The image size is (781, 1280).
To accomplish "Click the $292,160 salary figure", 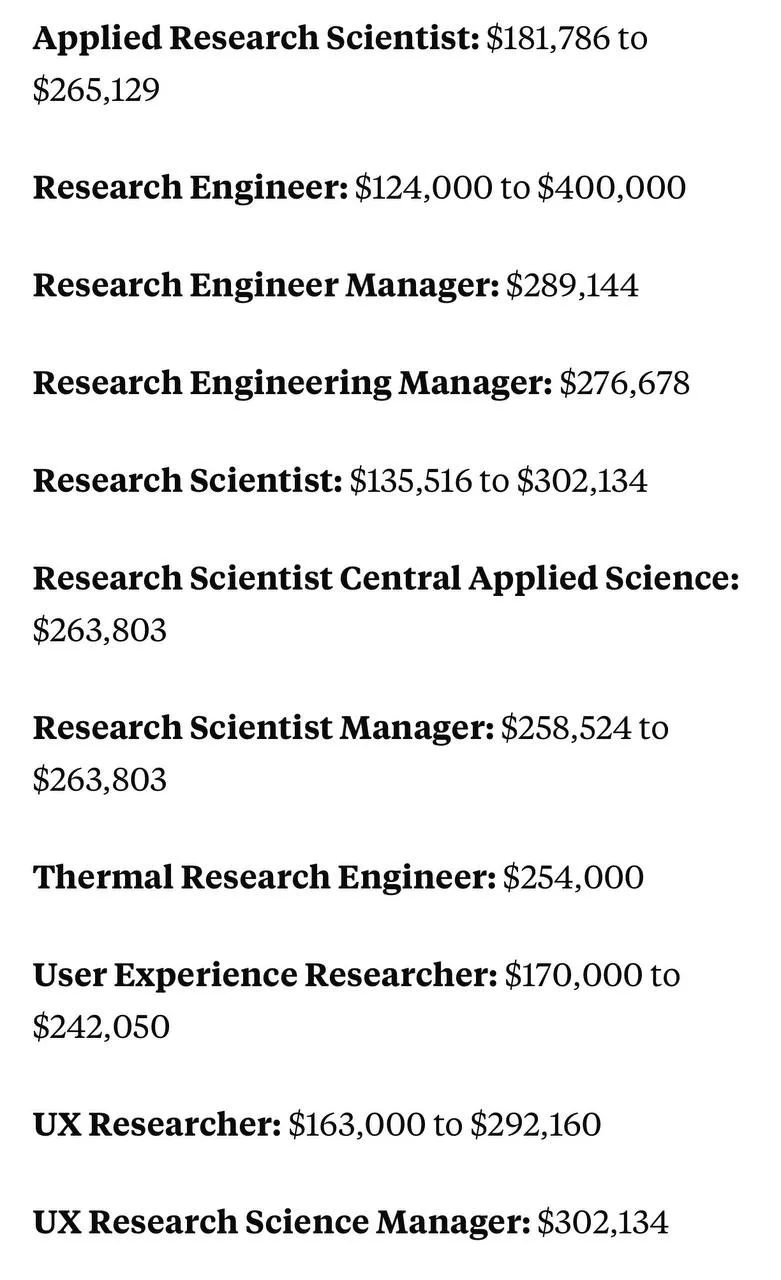I will (x=535, y=1124).
